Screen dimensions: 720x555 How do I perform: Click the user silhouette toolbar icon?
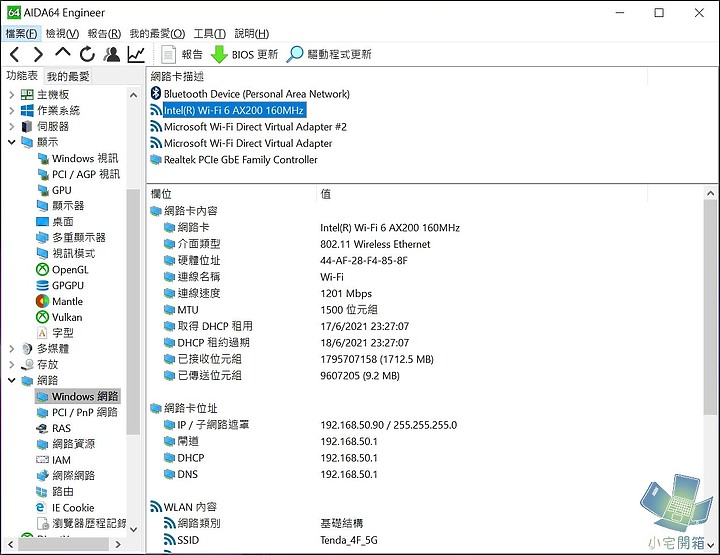112,54
